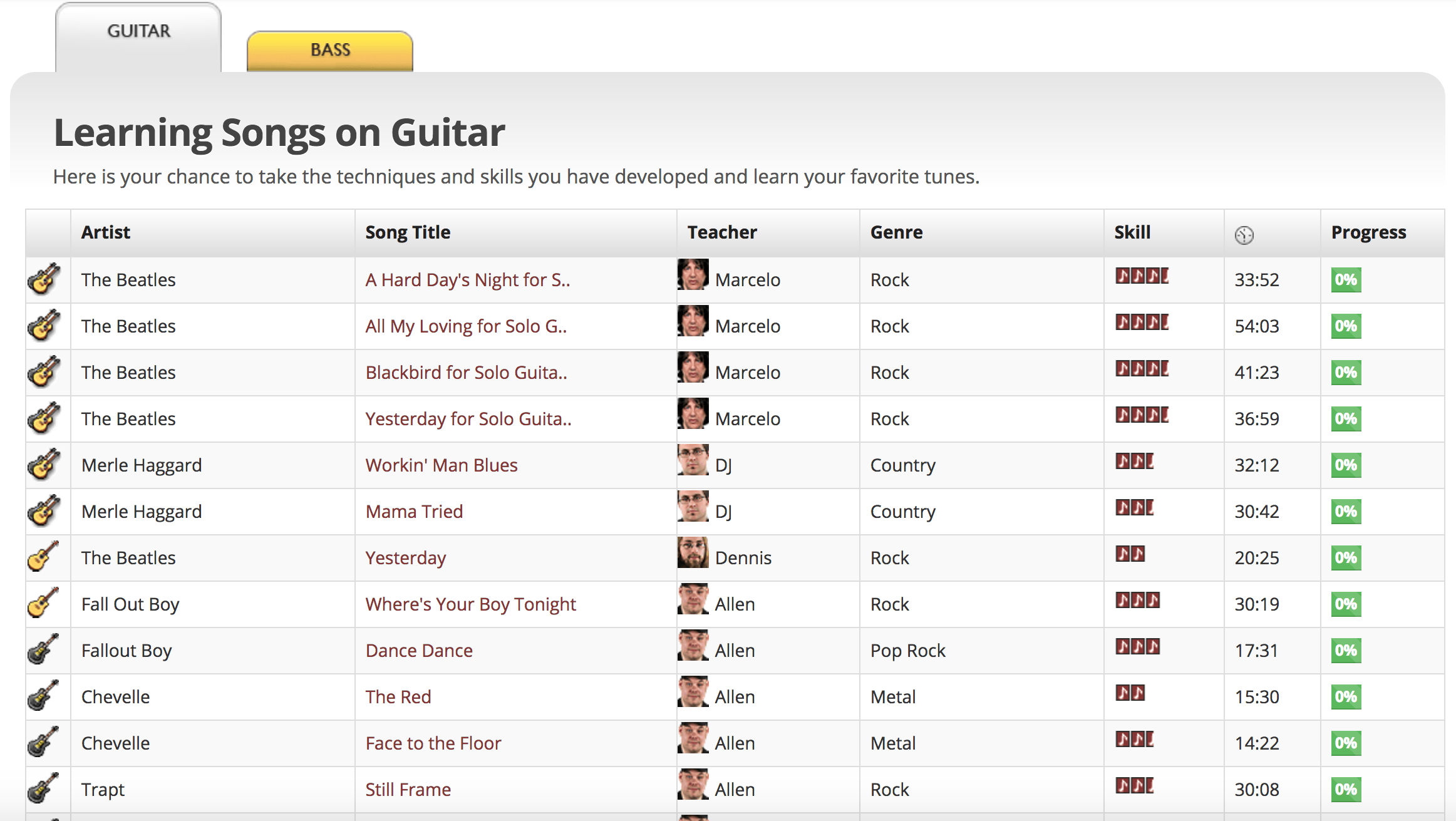Open All My Loving for Solo G.. lesson
Viewport: 1456px width, 821px height.
466,326
